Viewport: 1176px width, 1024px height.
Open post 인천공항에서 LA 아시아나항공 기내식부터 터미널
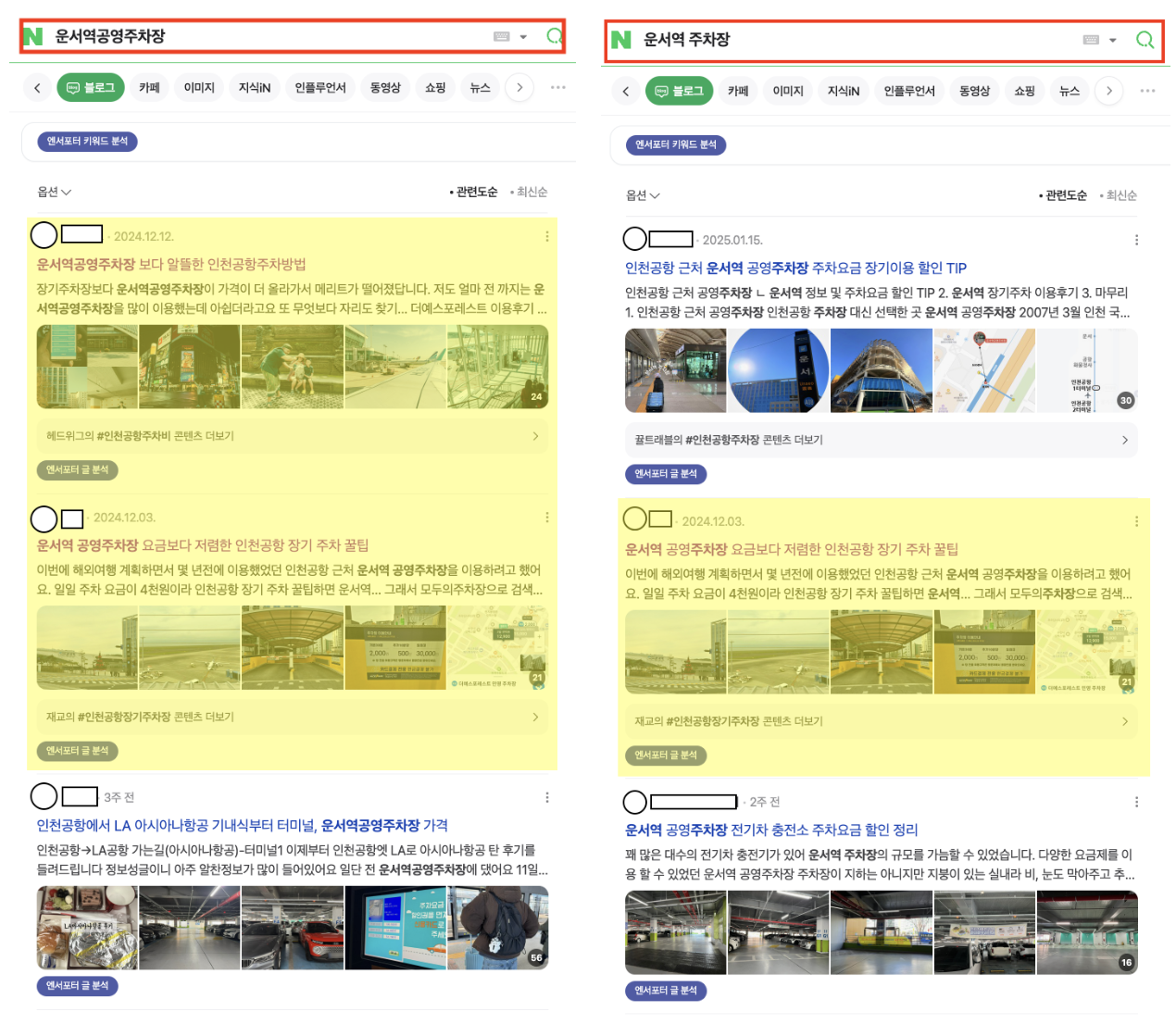pos(243,826)
